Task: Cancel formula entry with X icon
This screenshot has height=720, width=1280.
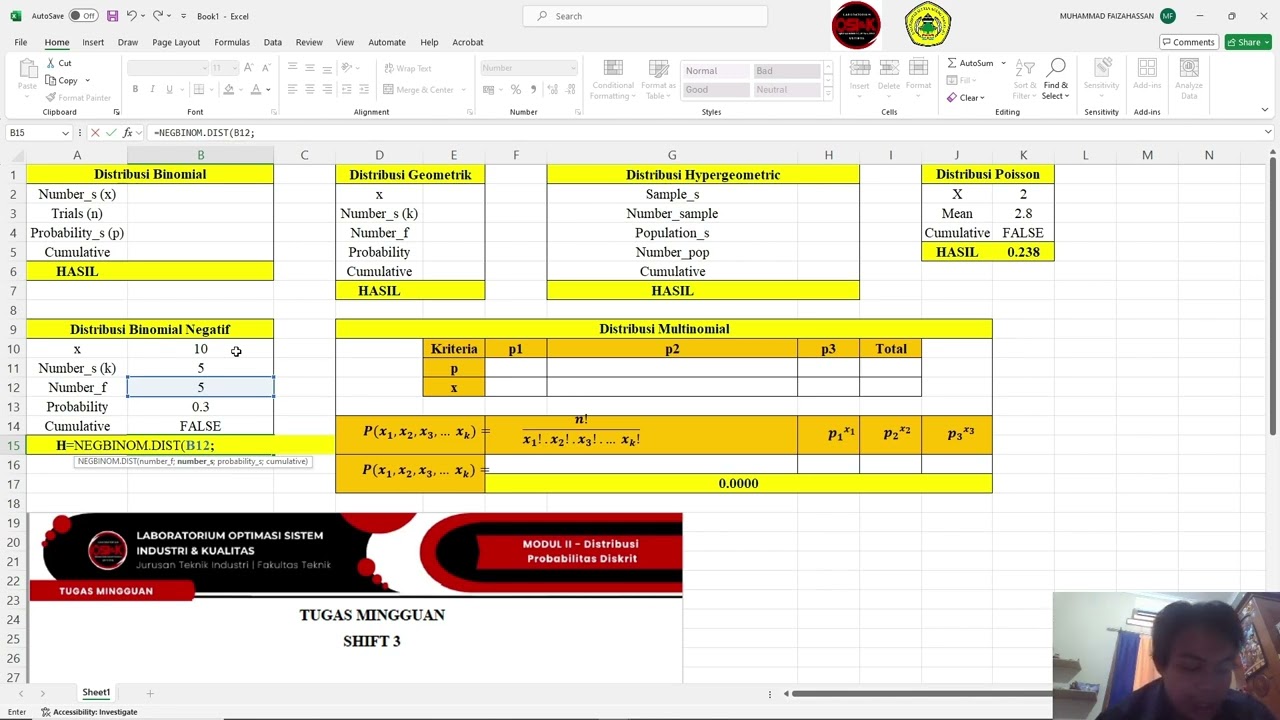Action: point(95,132)
